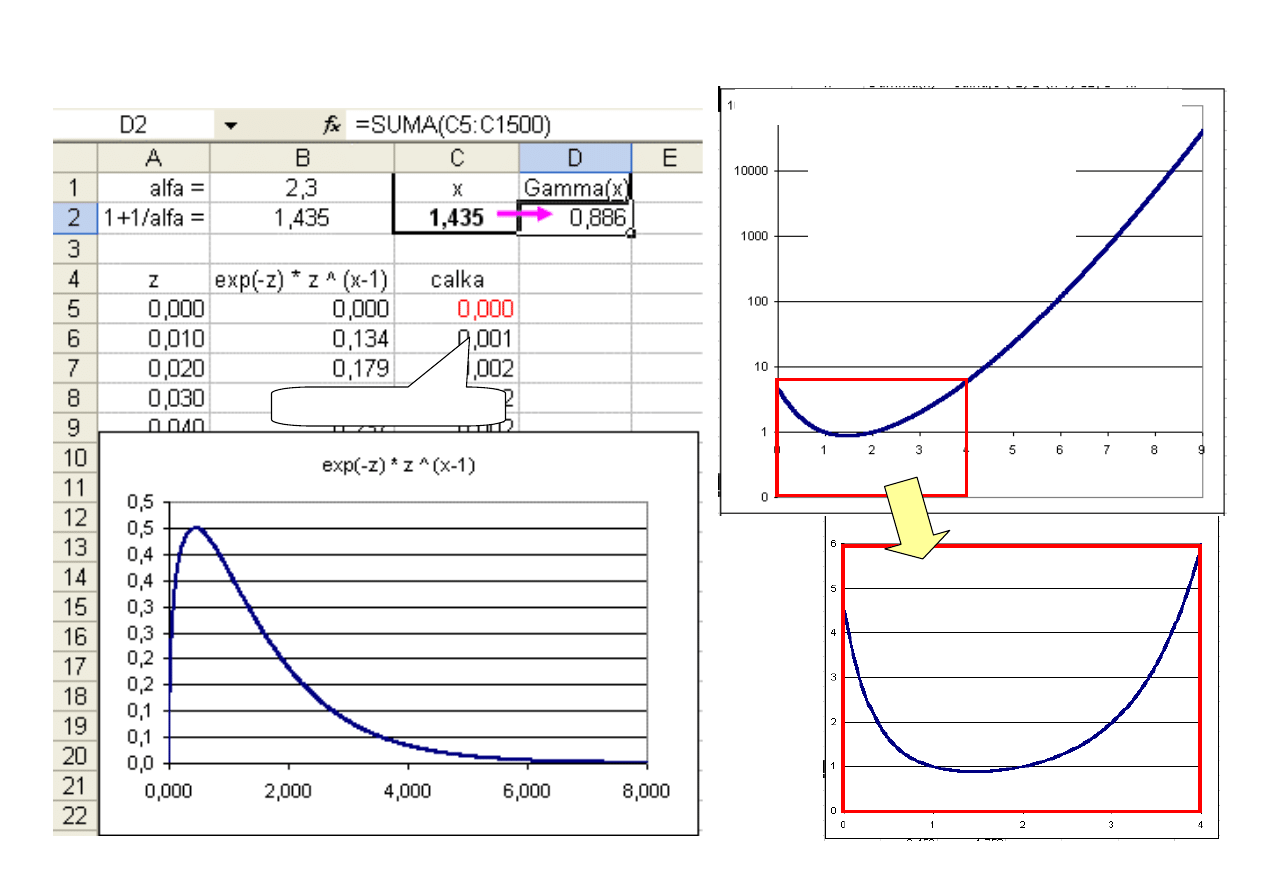Select row 3 header

tap(75, 247)
